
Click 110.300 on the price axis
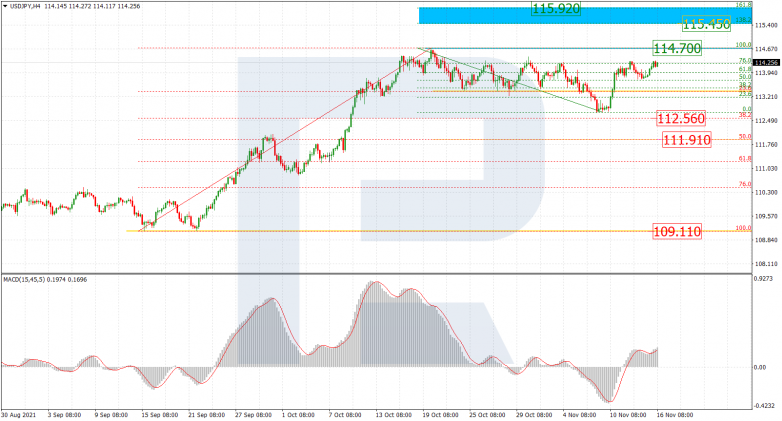point(767,193)
